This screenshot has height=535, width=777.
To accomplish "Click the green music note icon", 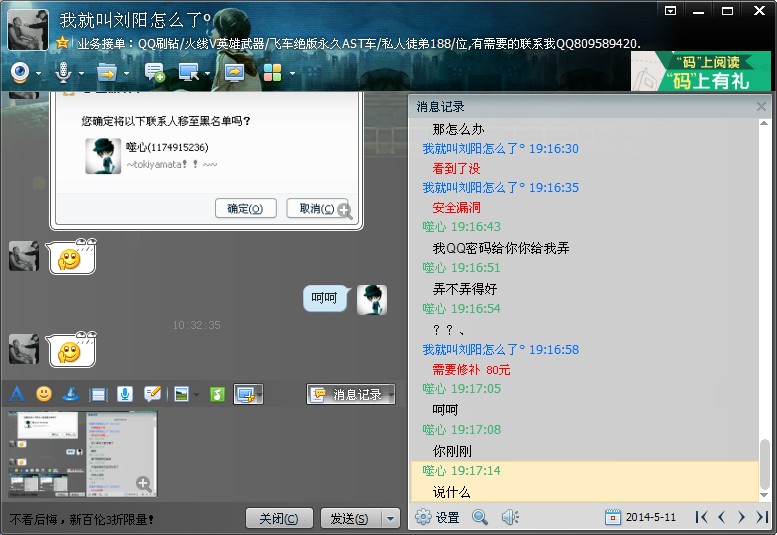I will click(218, 394).
